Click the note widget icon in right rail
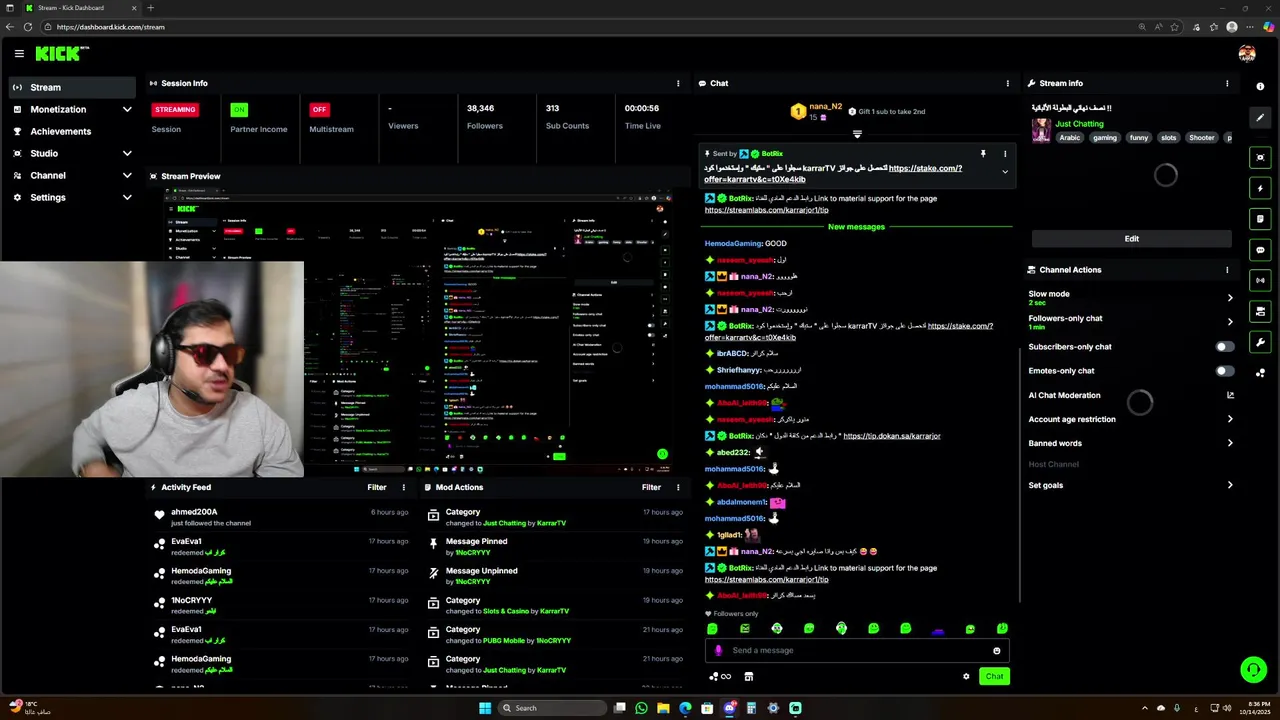Image resolution: width=1280 pixels, height=720 pixels. [1260, 219]
